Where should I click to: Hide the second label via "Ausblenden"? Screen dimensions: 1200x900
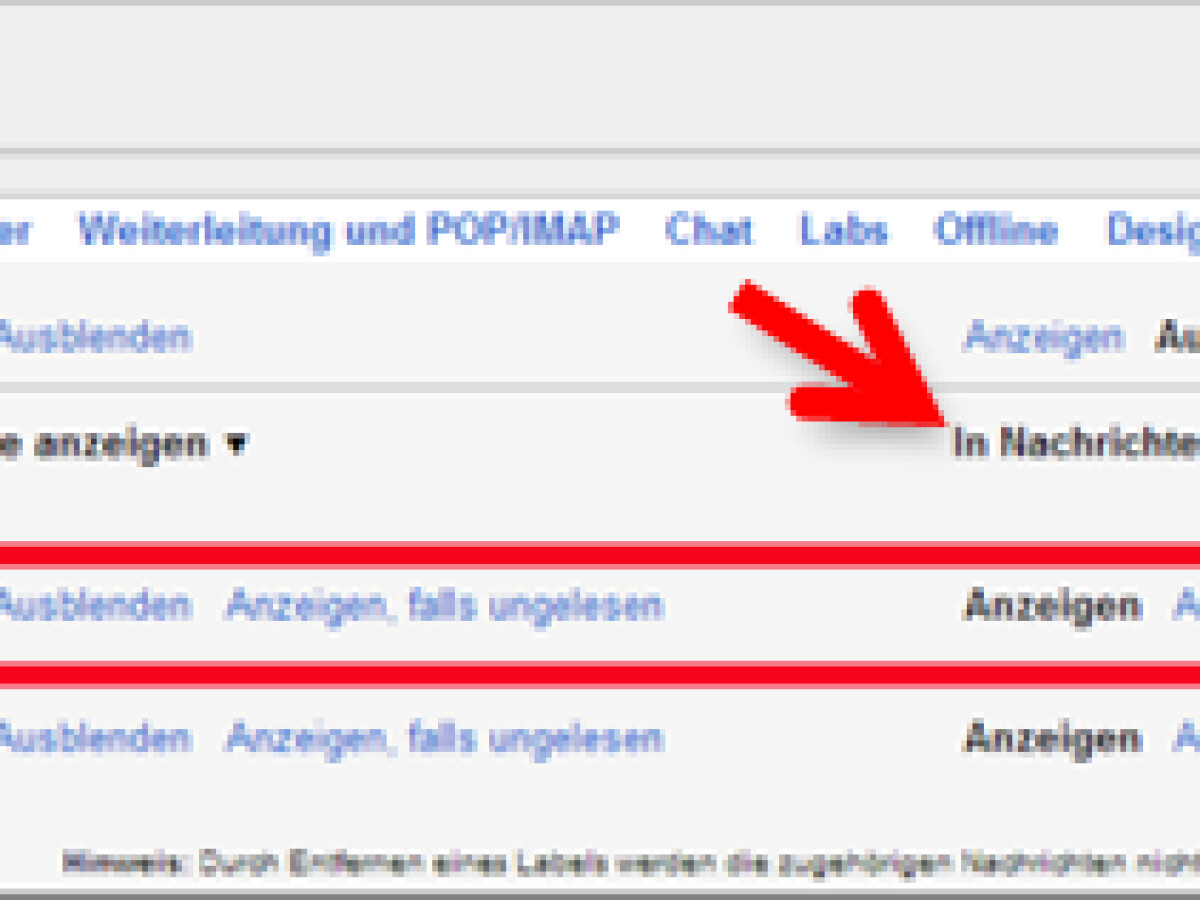pyautogui.click(x=95, y=738)
